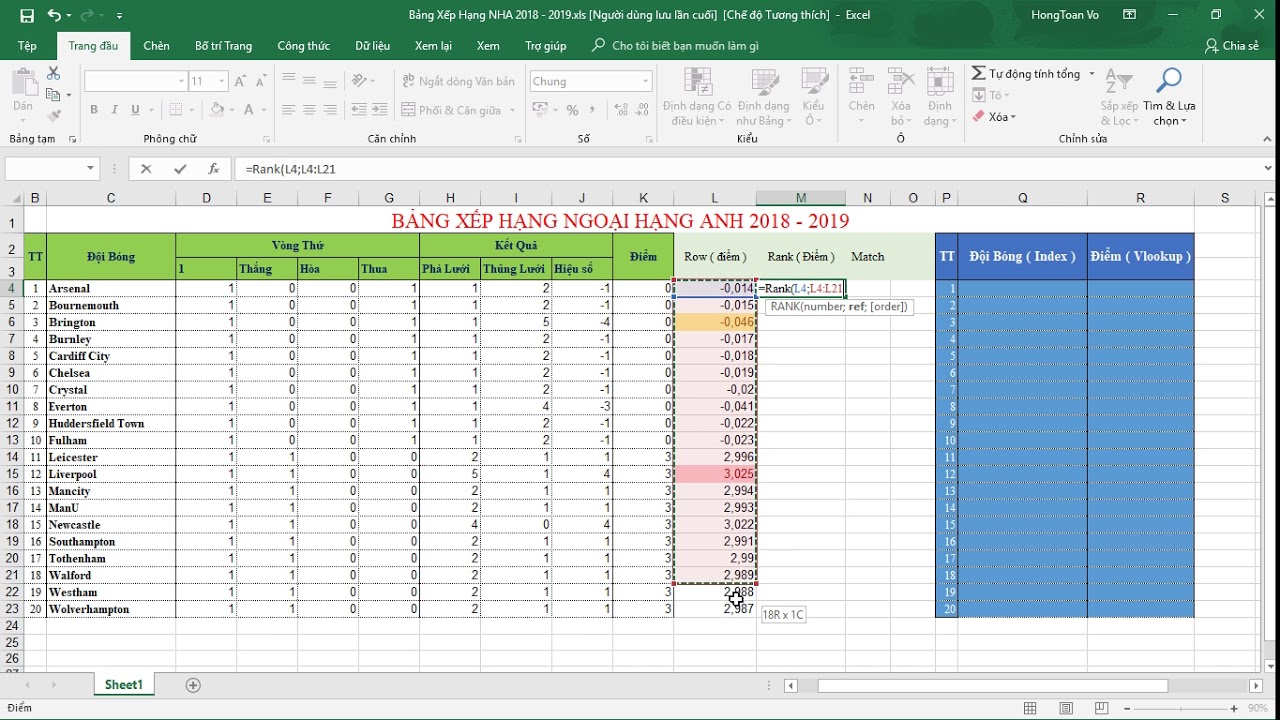This screenshot has height=720, width=1280.
Task: Click the Xóa clear button with eraser
Action: click(x=995, y=117)
